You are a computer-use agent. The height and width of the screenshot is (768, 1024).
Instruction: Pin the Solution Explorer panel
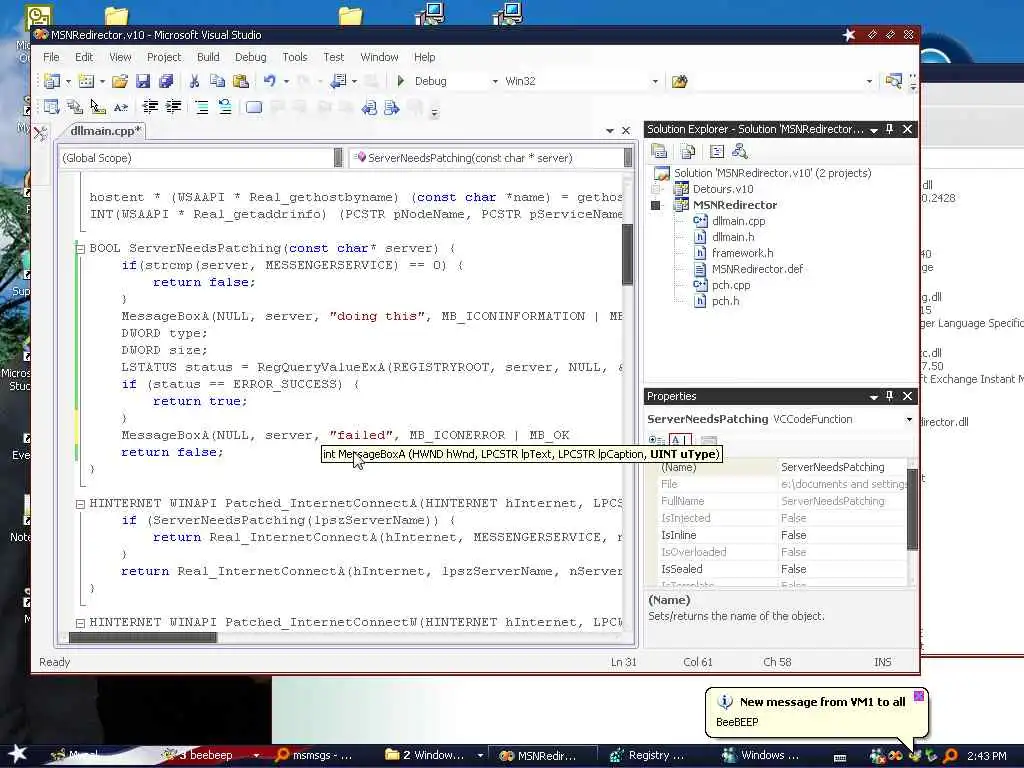point(889,129)
